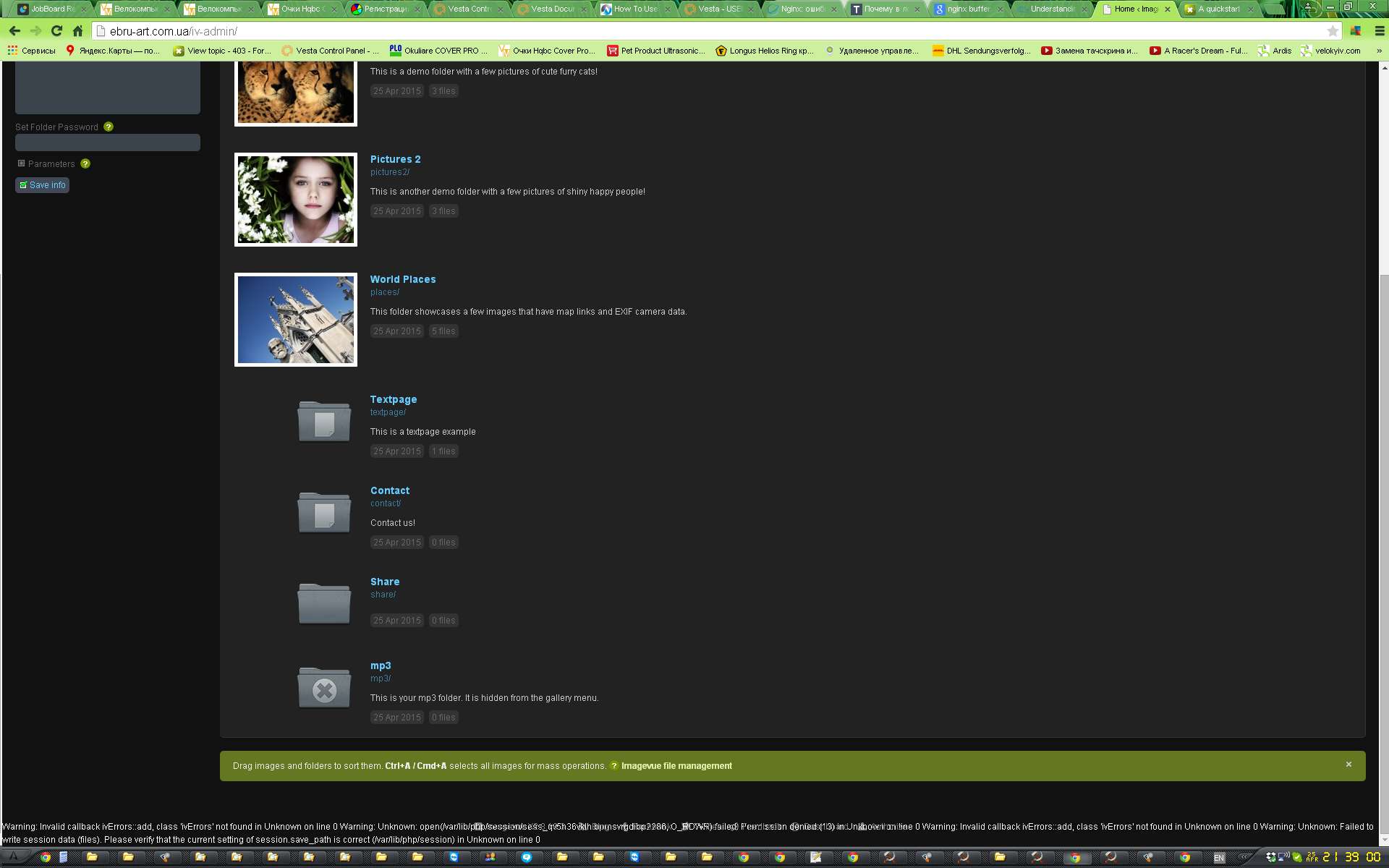Open the Start button on the taskbar
The height and width of the screenshot is (868, 1389).
[x=14, y=857]
